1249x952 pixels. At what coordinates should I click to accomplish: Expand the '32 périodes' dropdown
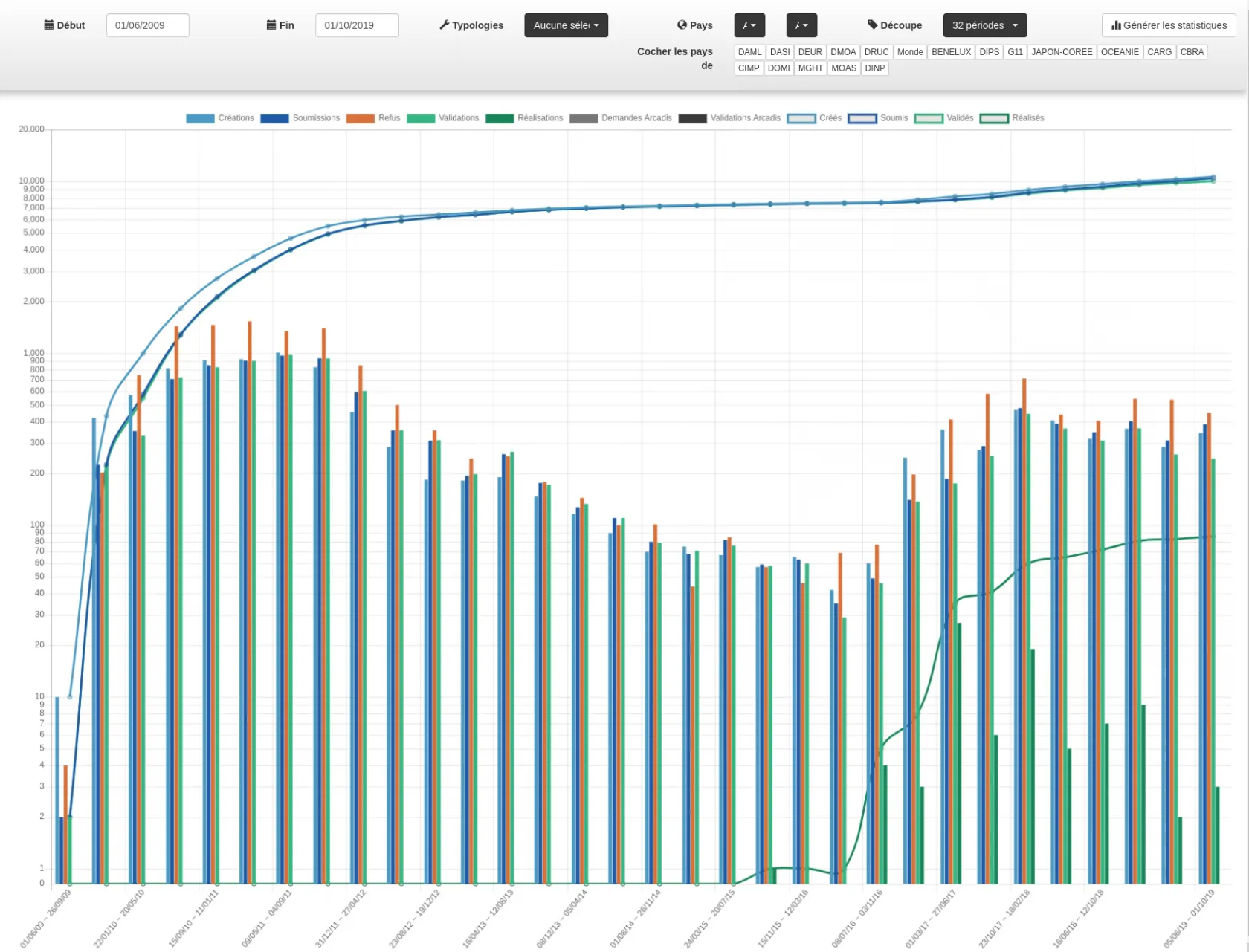click(x=984, y=25)
